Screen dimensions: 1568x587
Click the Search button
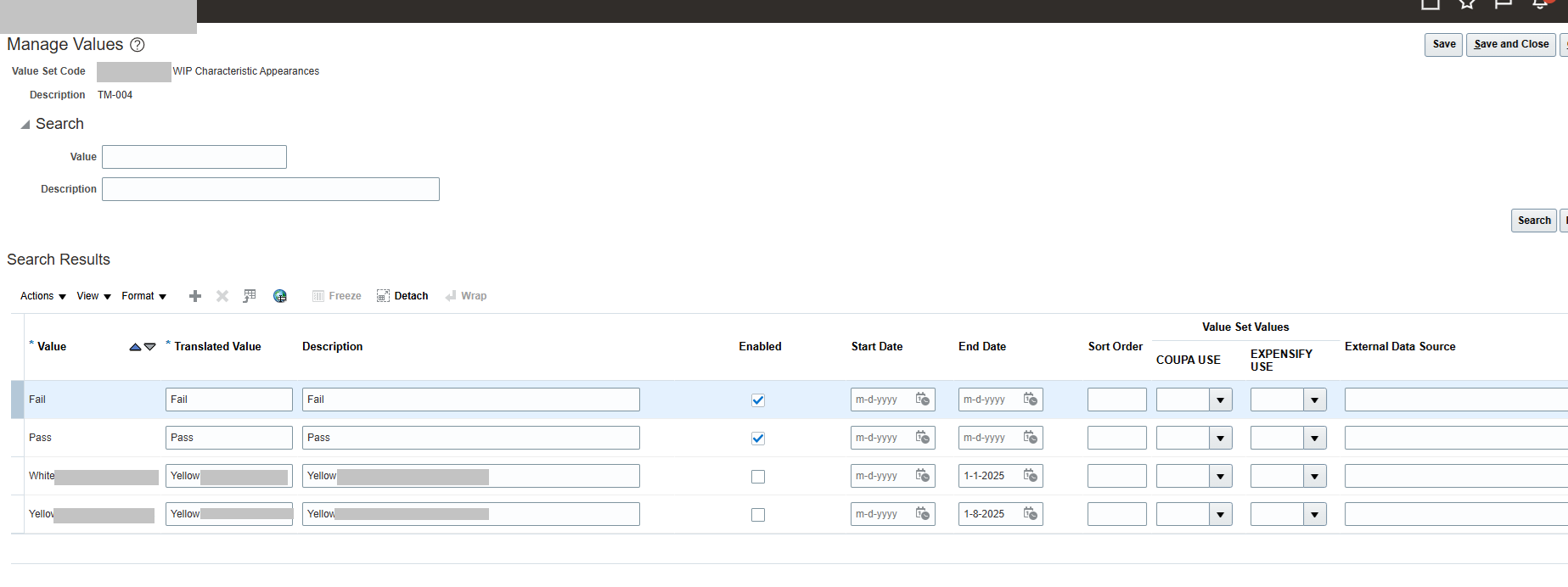coord(1534,221)
